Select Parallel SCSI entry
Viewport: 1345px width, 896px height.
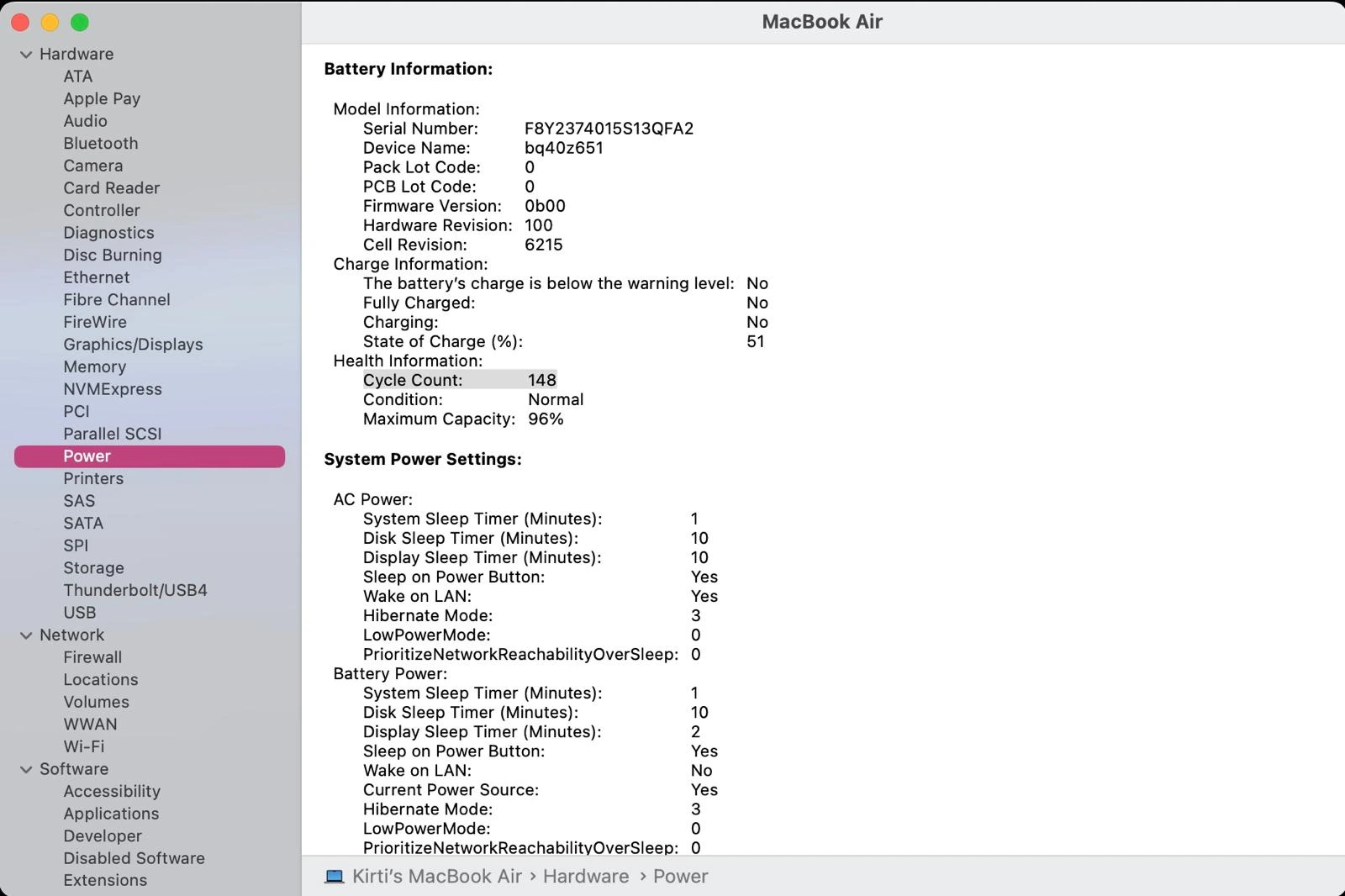pyautogui.click(x=113, y=434)
